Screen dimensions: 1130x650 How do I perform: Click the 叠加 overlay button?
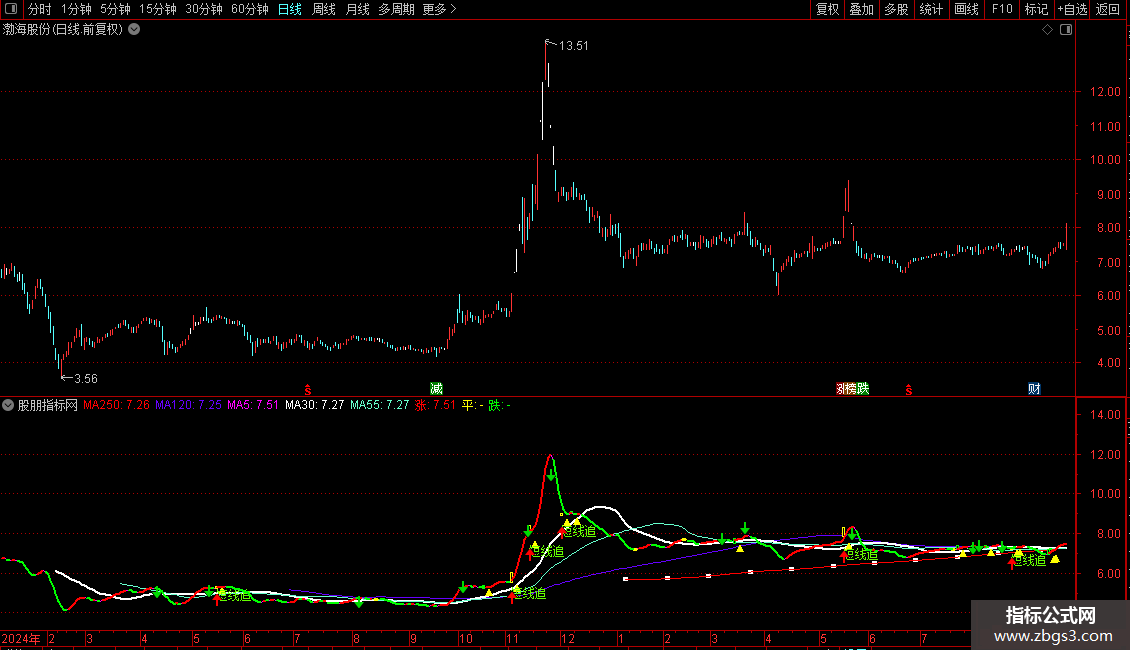[x=862, y=9]
